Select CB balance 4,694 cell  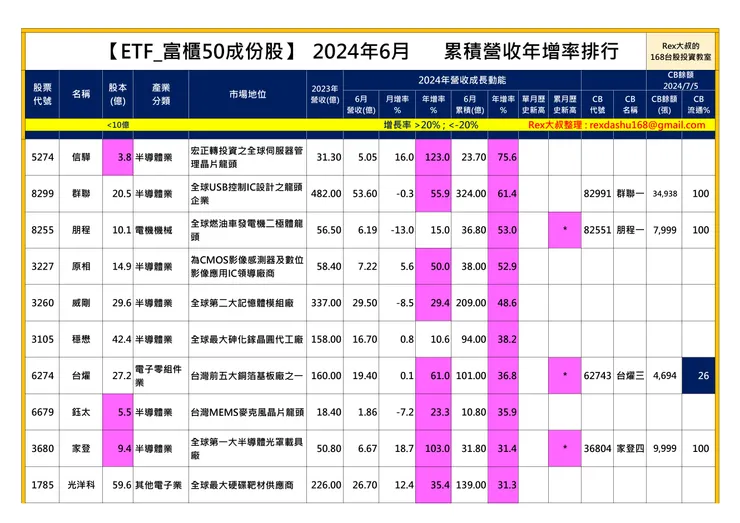pos(664,375)
